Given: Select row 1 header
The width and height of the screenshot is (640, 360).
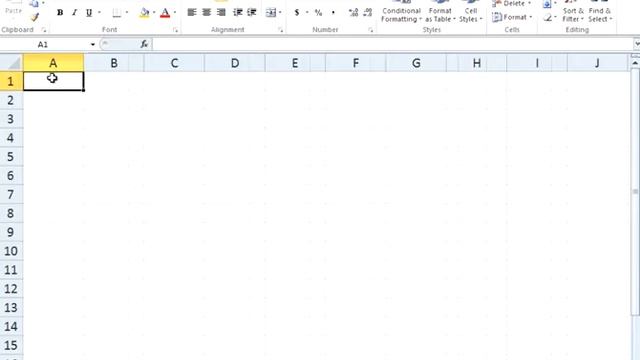Looking at the screenshot, I should click(x=11, y=81).
